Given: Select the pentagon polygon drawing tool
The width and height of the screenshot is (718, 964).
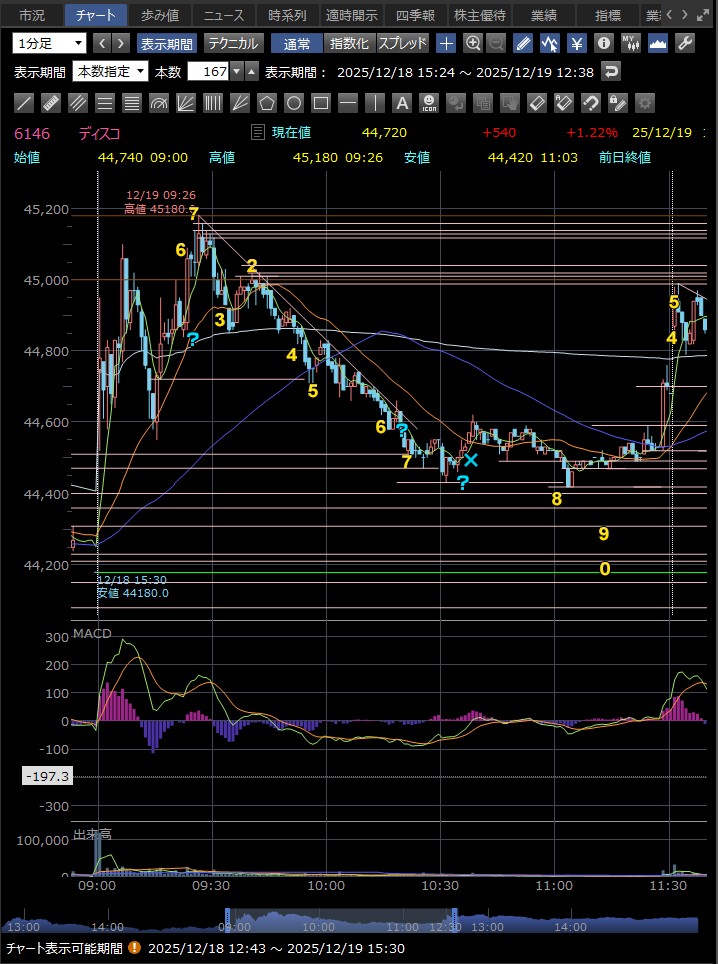Looking at the screenshot, I should click(266, 103).
